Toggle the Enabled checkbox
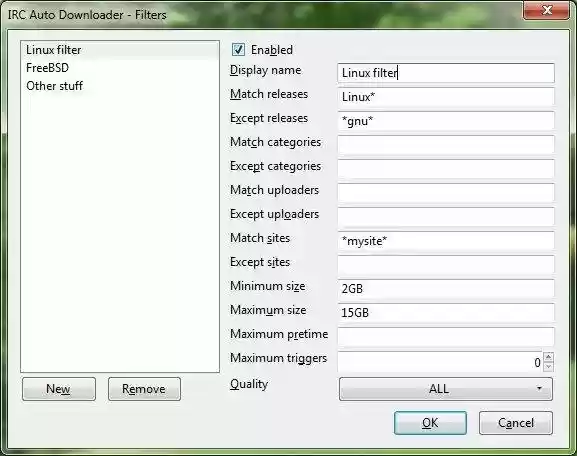 (238, 49)
